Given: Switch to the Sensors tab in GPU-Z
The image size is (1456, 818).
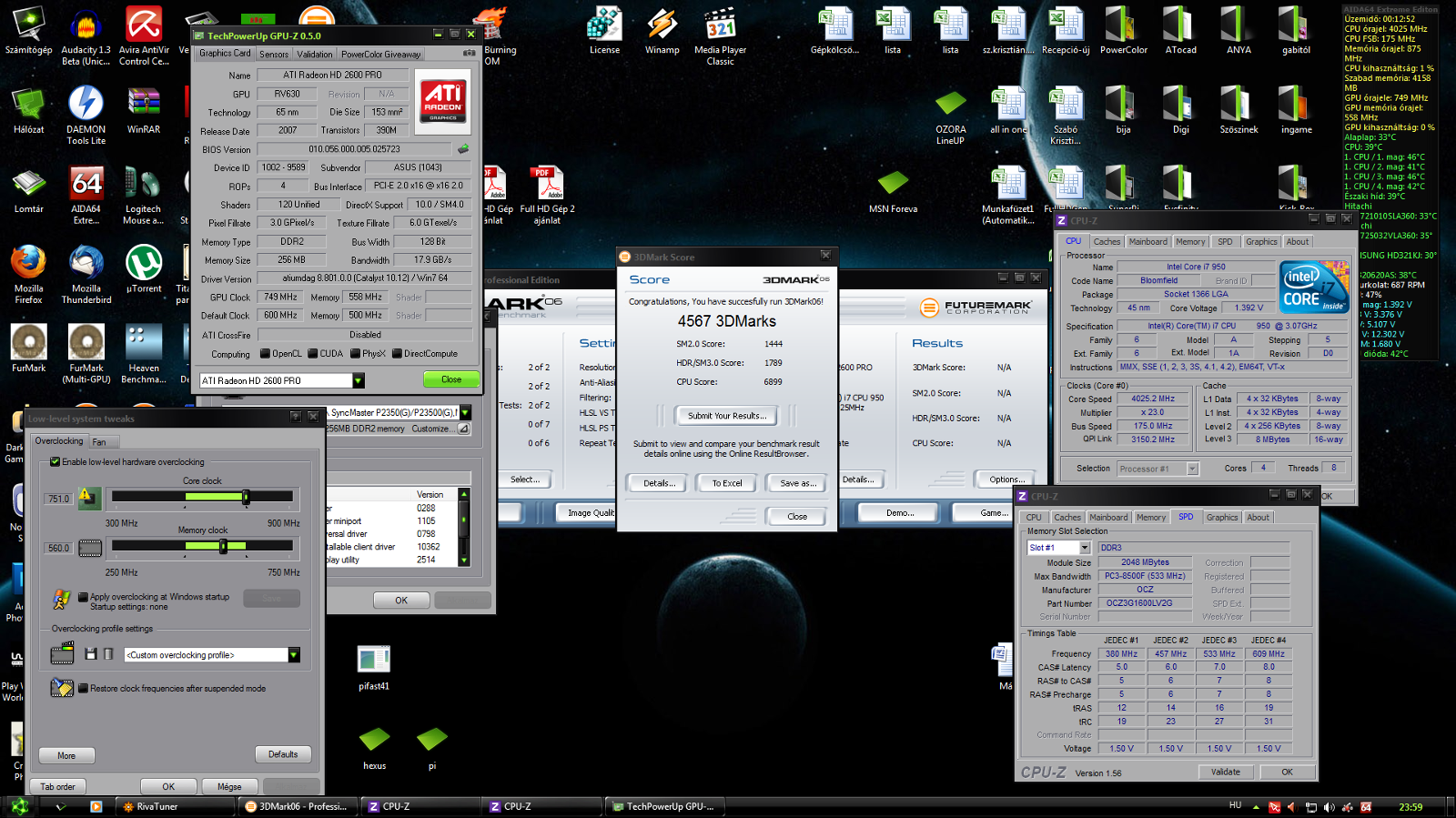Looking at the screenshot, I should point(274,55).
